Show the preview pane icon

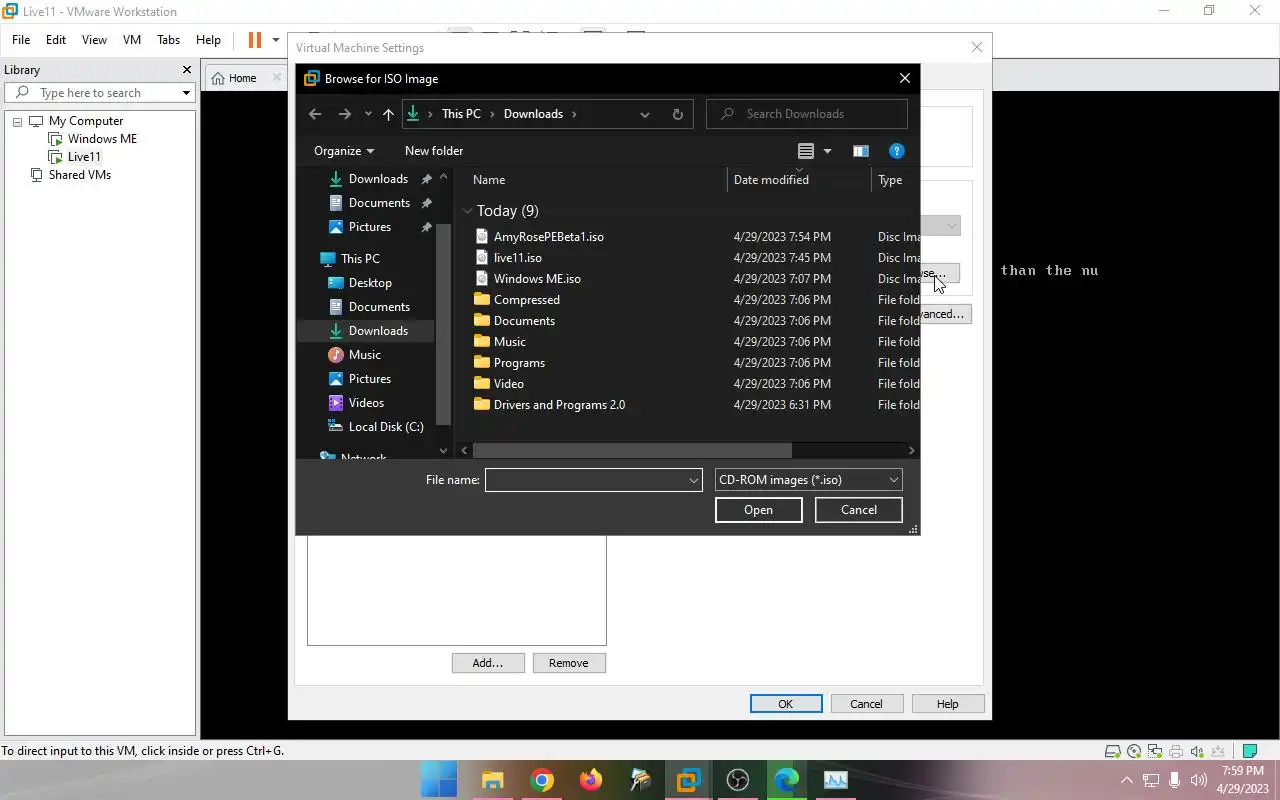click(x=860, y=151)
